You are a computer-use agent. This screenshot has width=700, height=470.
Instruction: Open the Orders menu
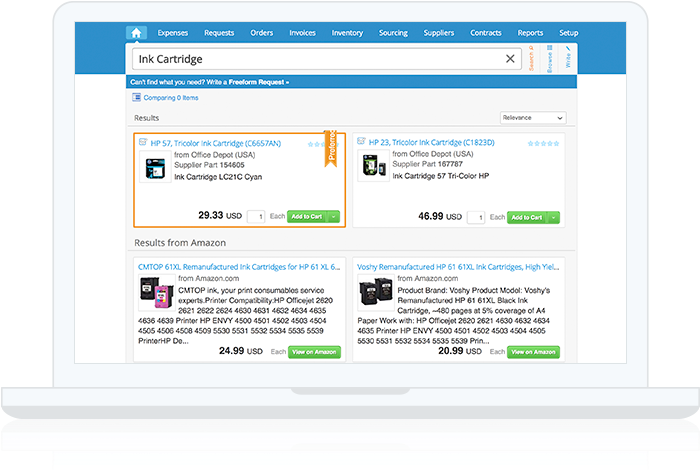point(262,33)
